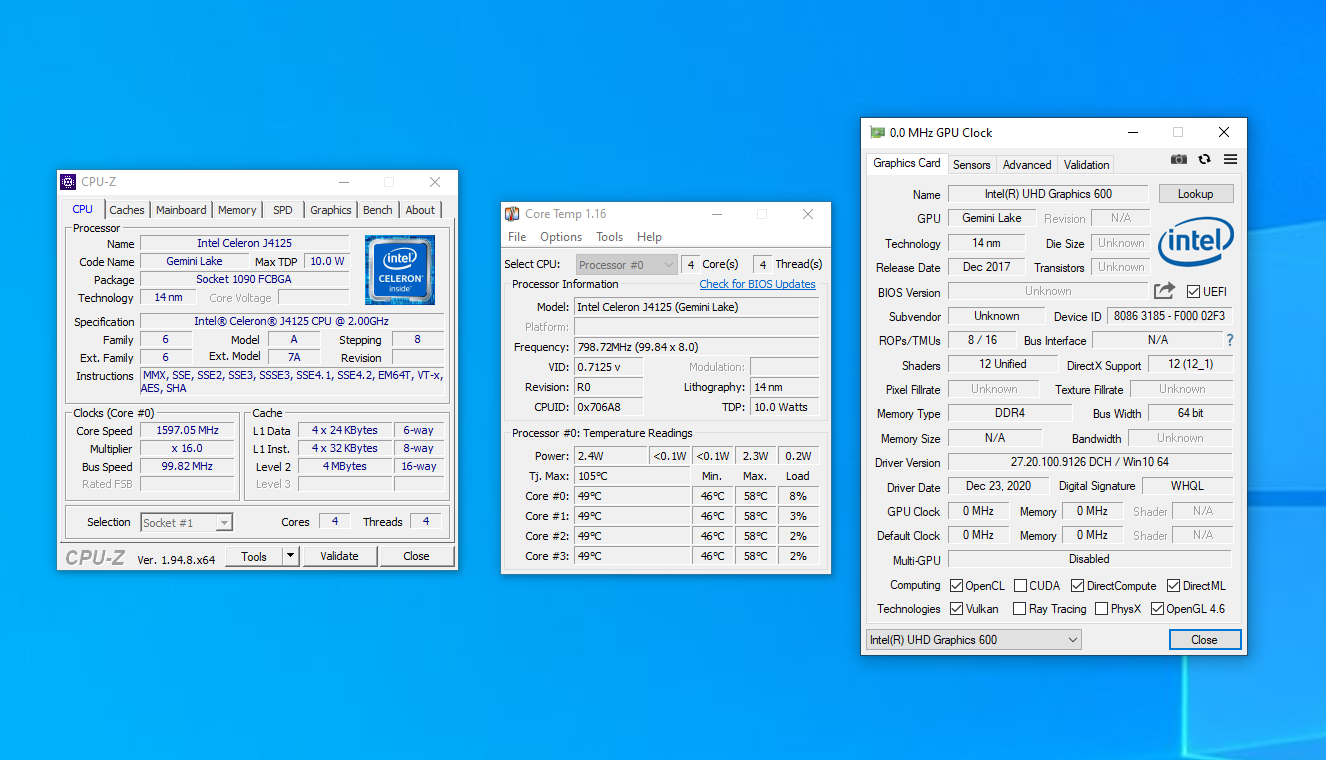Screen dimensions: 1326x760
Task: Switch to the Memory tab in CPU-Z
Action: [x=237, y=210]
